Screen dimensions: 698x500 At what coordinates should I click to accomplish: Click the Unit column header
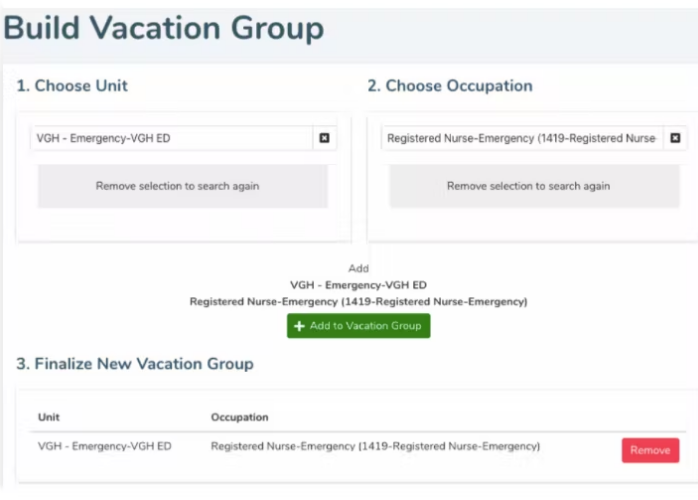coord(48,417)
